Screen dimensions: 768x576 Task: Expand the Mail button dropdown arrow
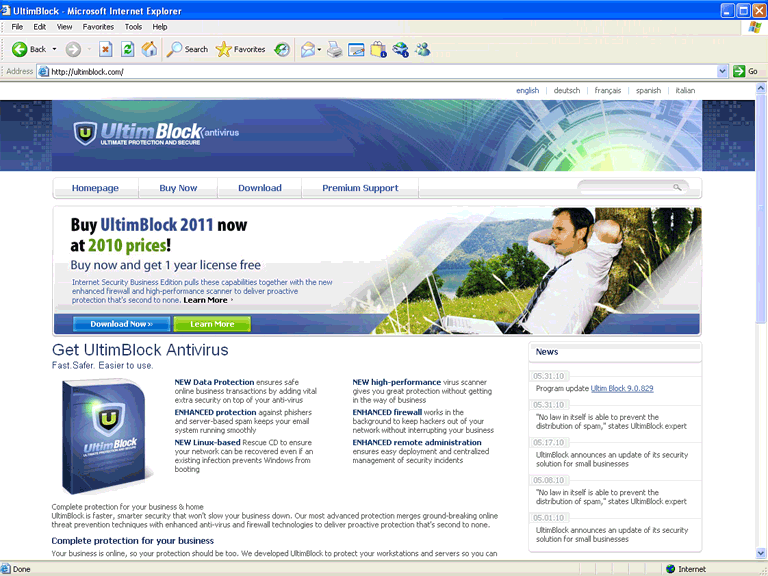(x=320, y=49)
